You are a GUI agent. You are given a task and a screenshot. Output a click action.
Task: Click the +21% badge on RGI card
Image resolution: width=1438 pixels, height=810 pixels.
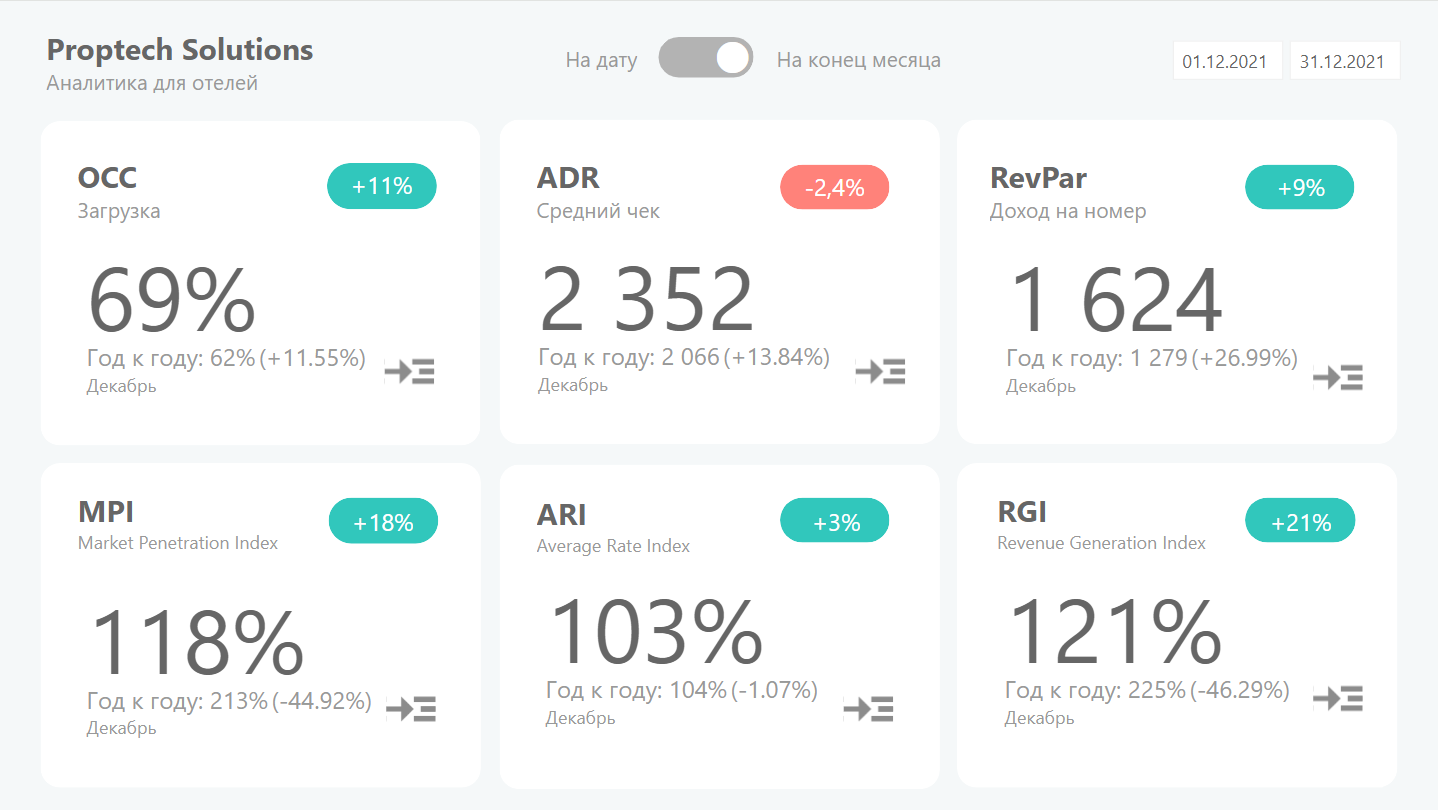point(1300,521)
